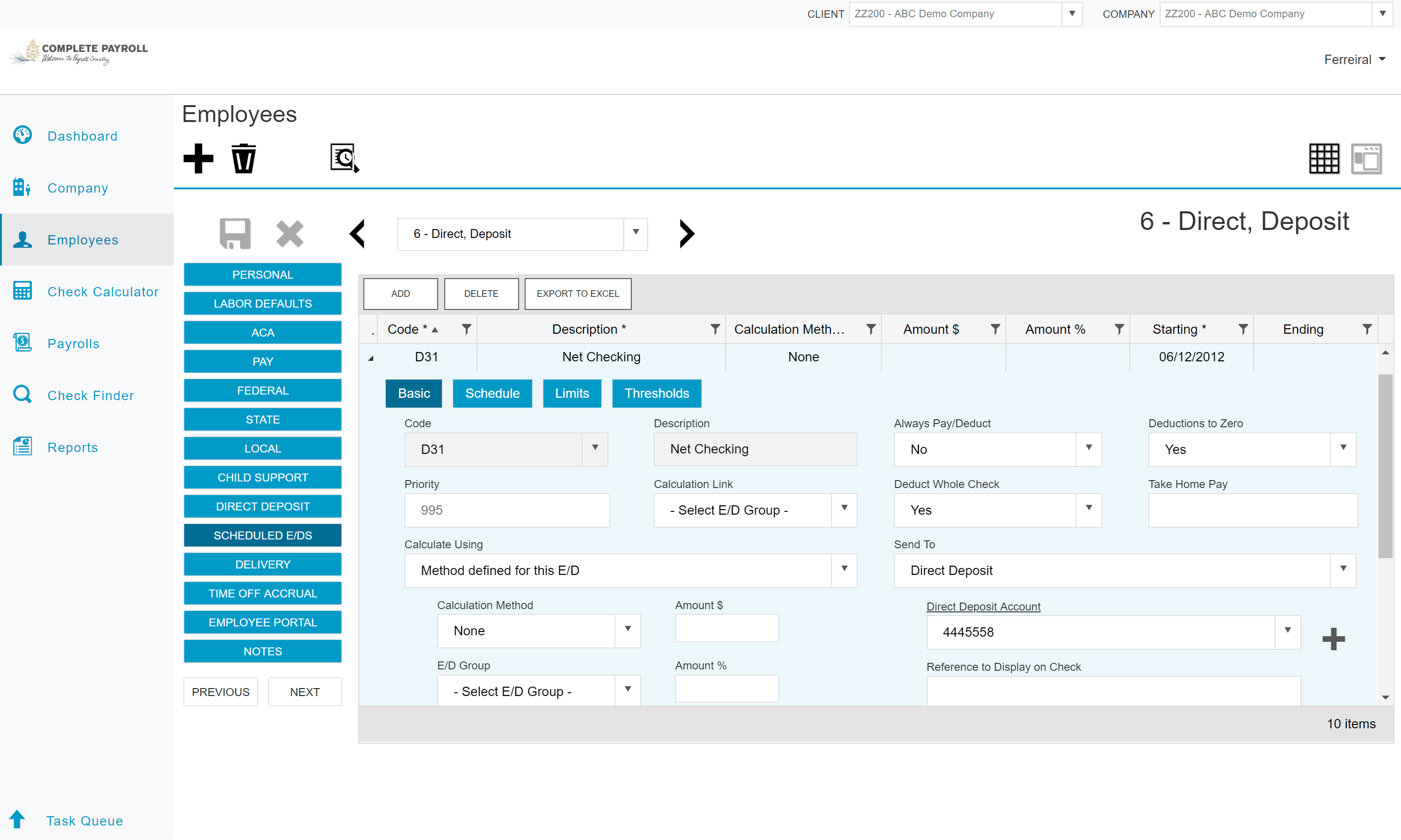Click the EXPORT TO EXCEL button
The height and width of the screenshot is (840, 1401).
pyautogui.click(x=577, y=293)
